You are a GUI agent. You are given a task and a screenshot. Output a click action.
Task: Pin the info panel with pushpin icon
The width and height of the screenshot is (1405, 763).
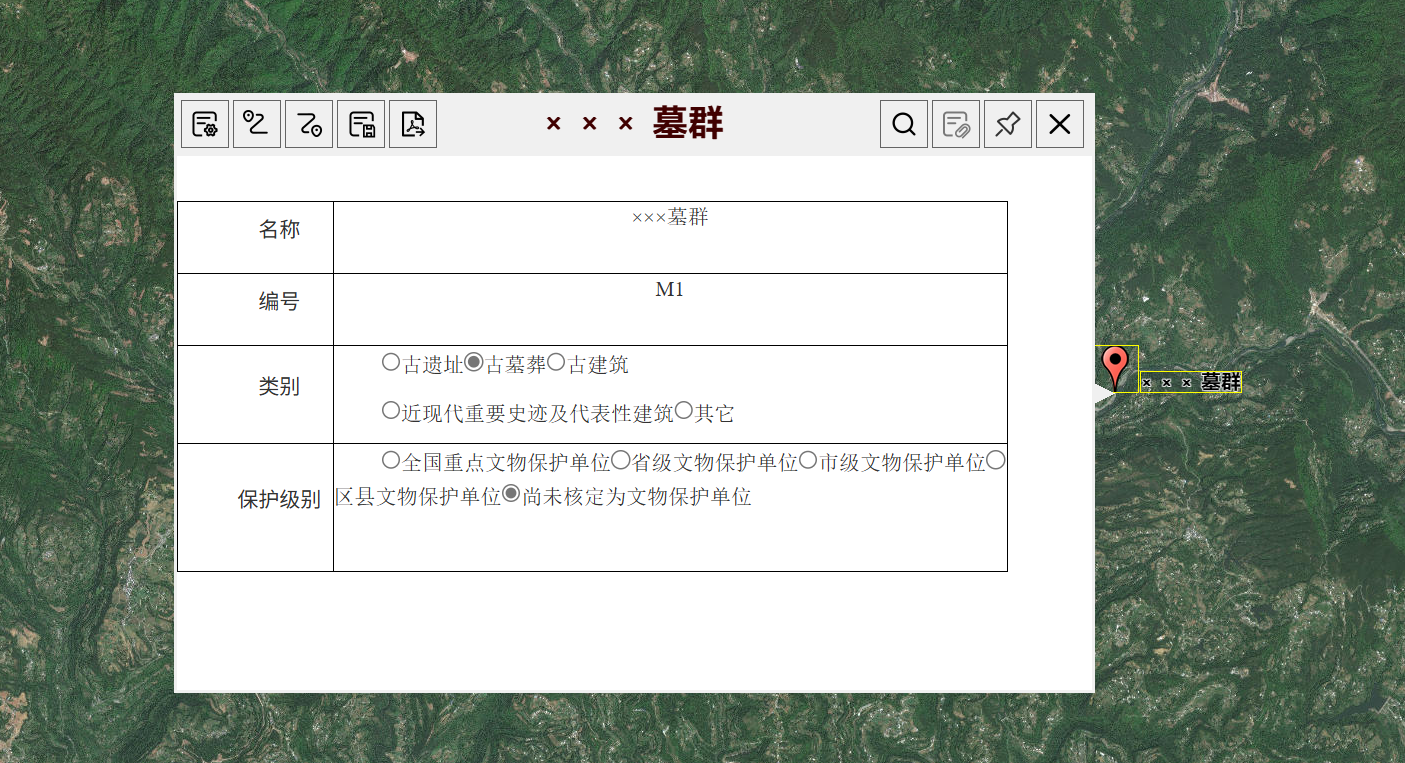click(x=1008, y=124)
